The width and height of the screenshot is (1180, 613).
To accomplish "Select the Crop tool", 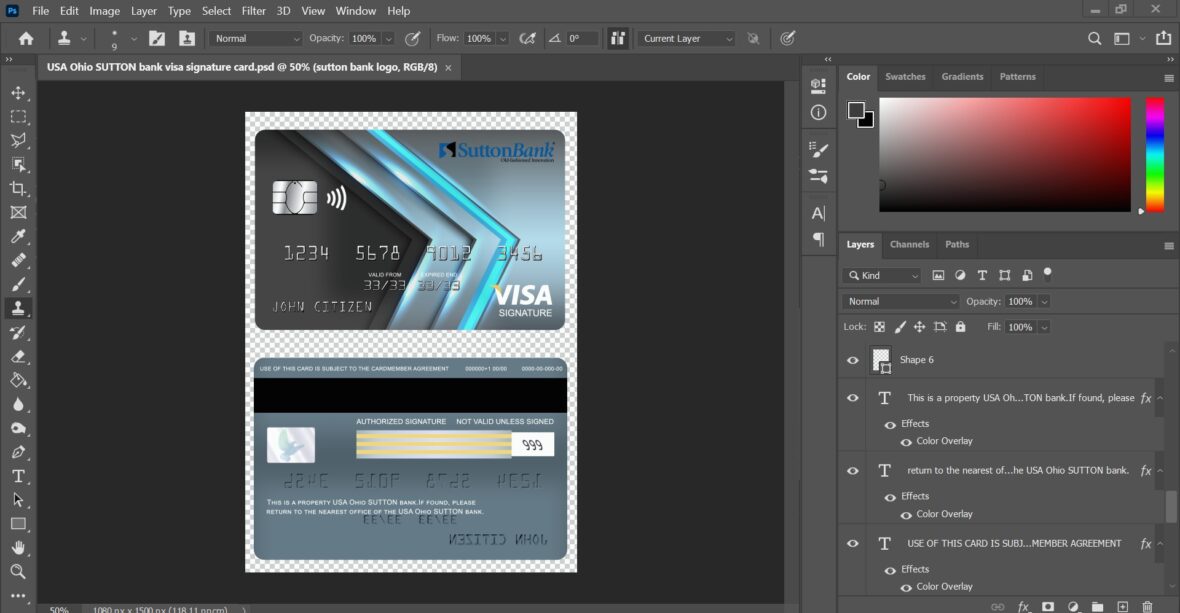I will (x=18, y=188).
